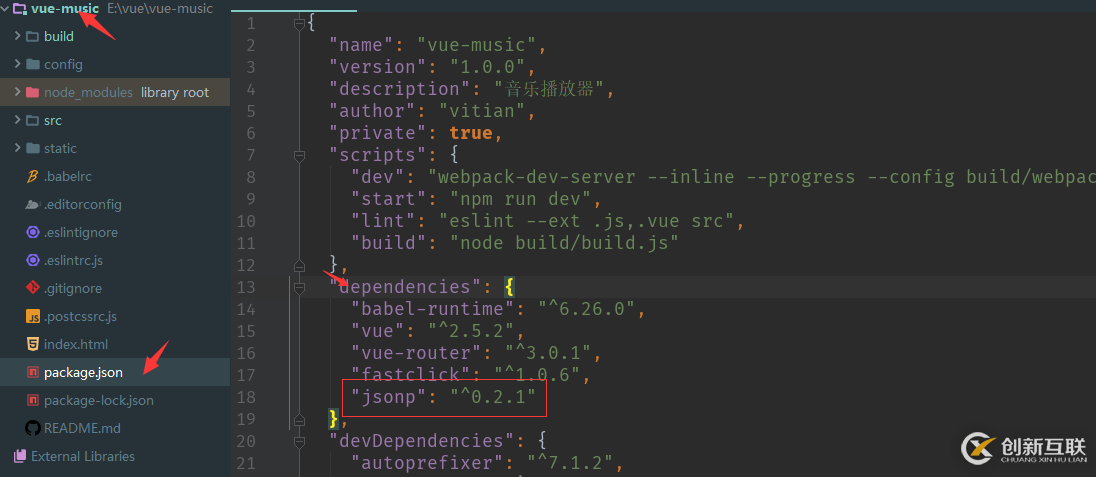Click the GitHub icon of README.md
This screenshot has height=477, width=1096.
32,428
